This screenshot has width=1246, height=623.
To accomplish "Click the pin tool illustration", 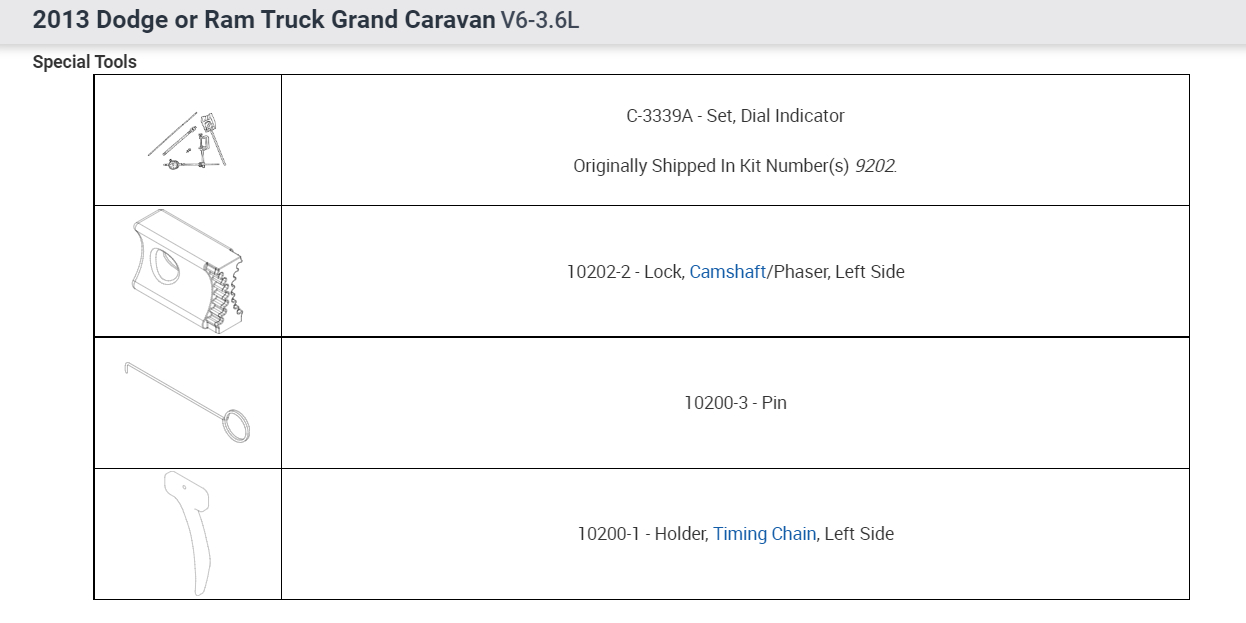I will click(188, 402).
